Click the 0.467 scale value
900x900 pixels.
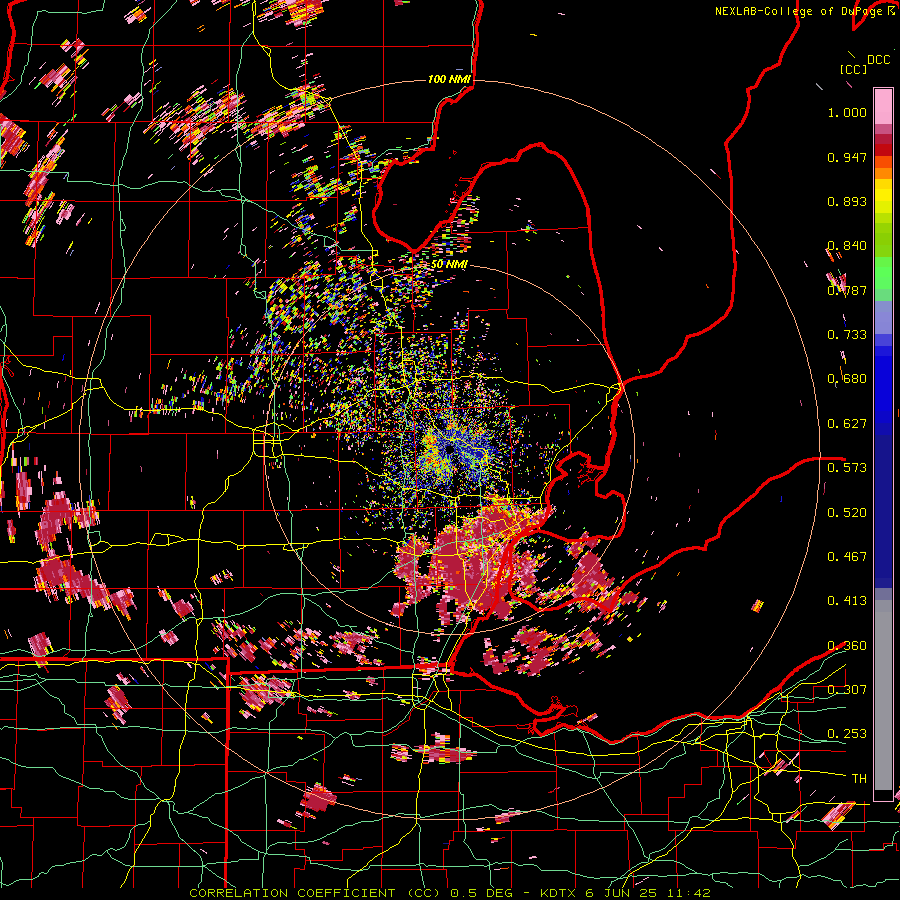click(x=847, y=557)
